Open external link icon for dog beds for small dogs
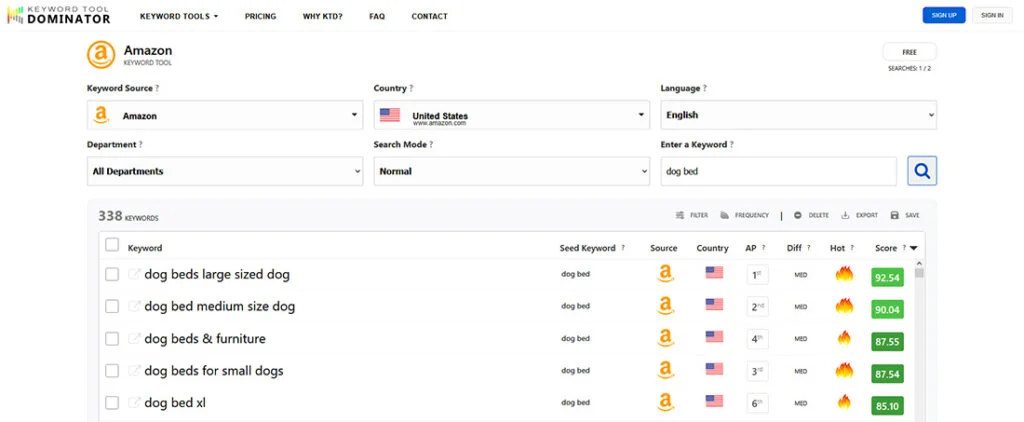Viewport: 1024px width, 422px height. 135,370
